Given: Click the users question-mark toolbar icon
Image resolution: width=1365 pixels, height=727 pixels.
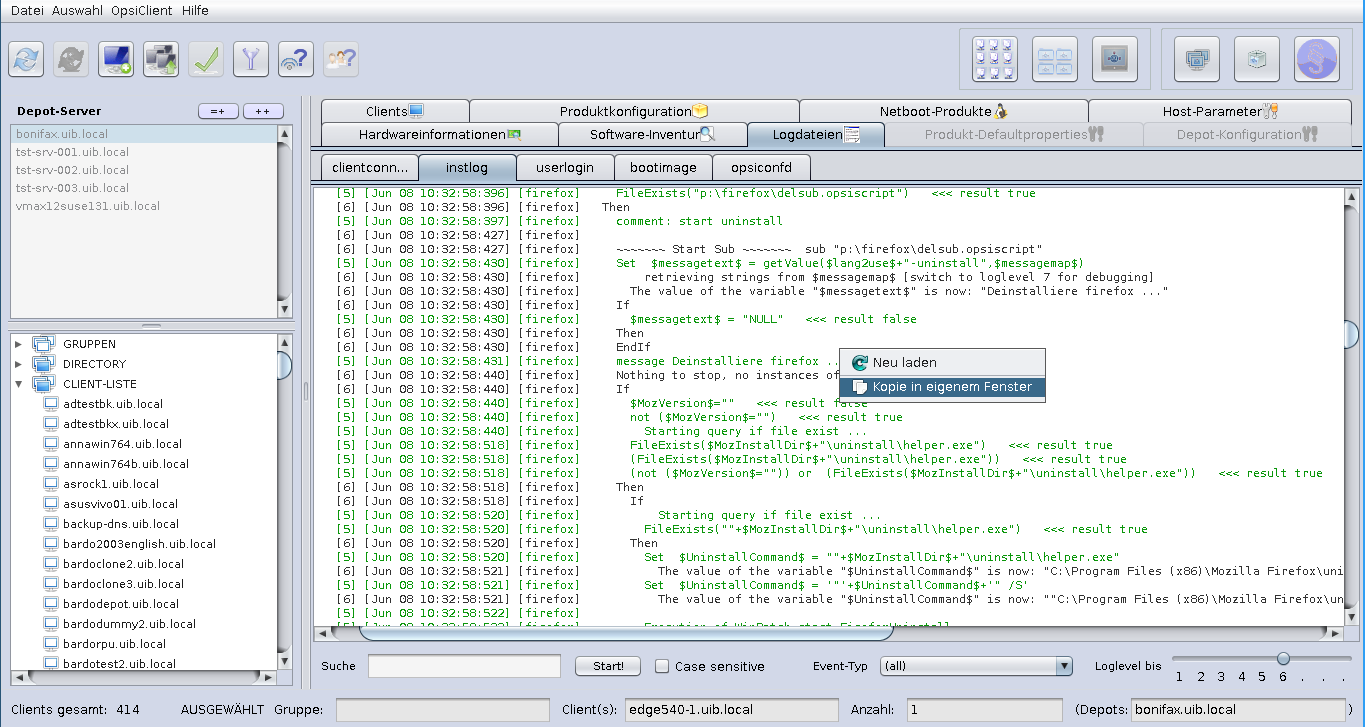Looking at the screenshot, I should tap(341, 60).
